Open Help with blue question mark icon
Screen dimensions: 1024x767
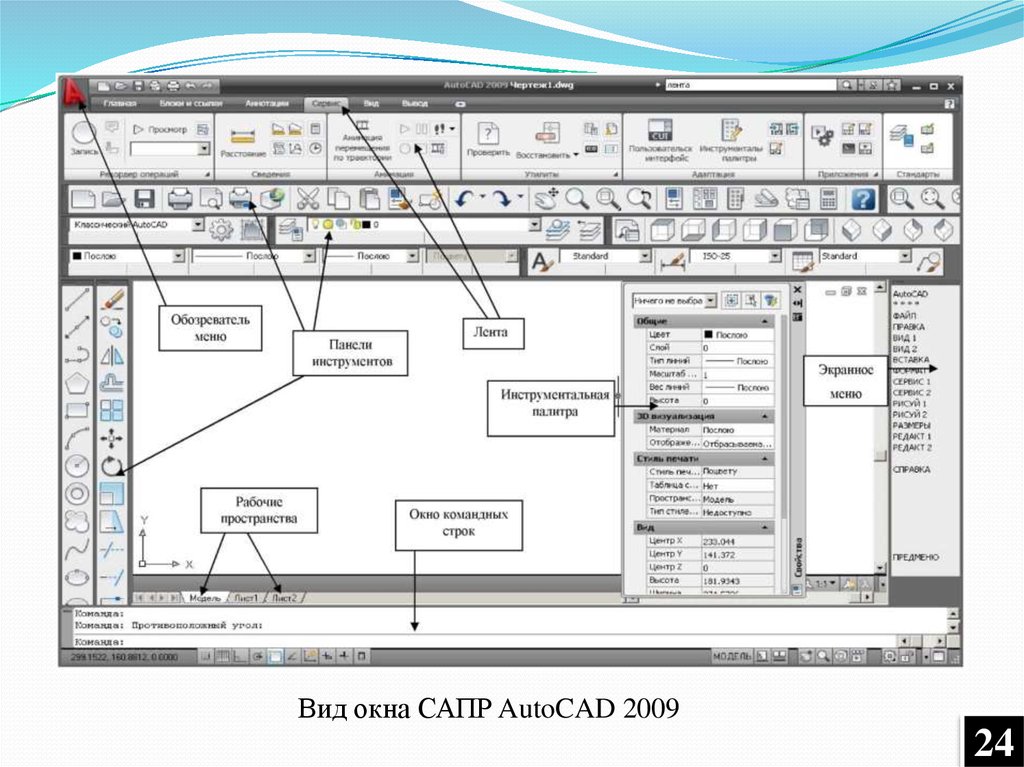tap(863, 199)
